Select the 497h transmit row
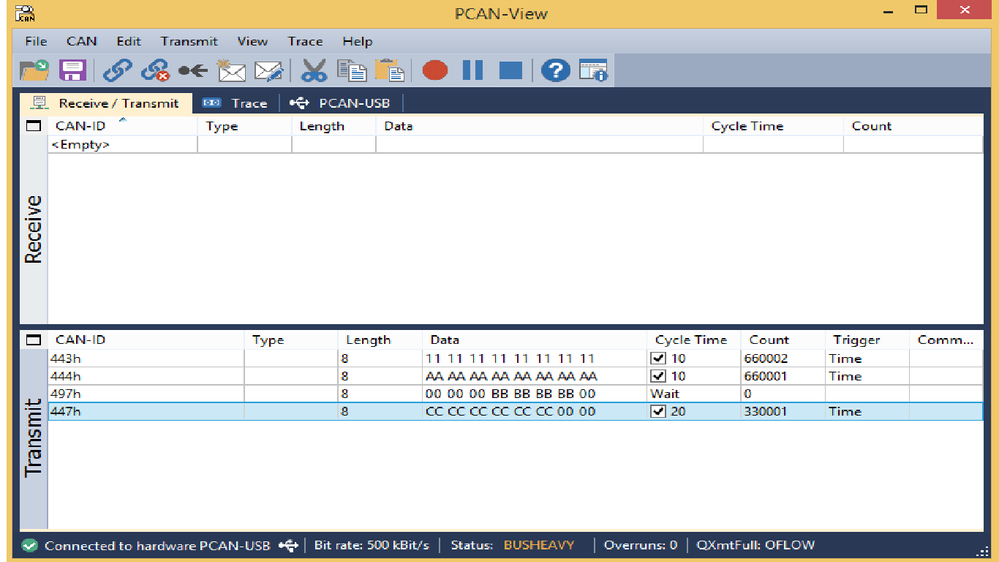The width and height of the screenshot is (999, 562). (515, 394)
